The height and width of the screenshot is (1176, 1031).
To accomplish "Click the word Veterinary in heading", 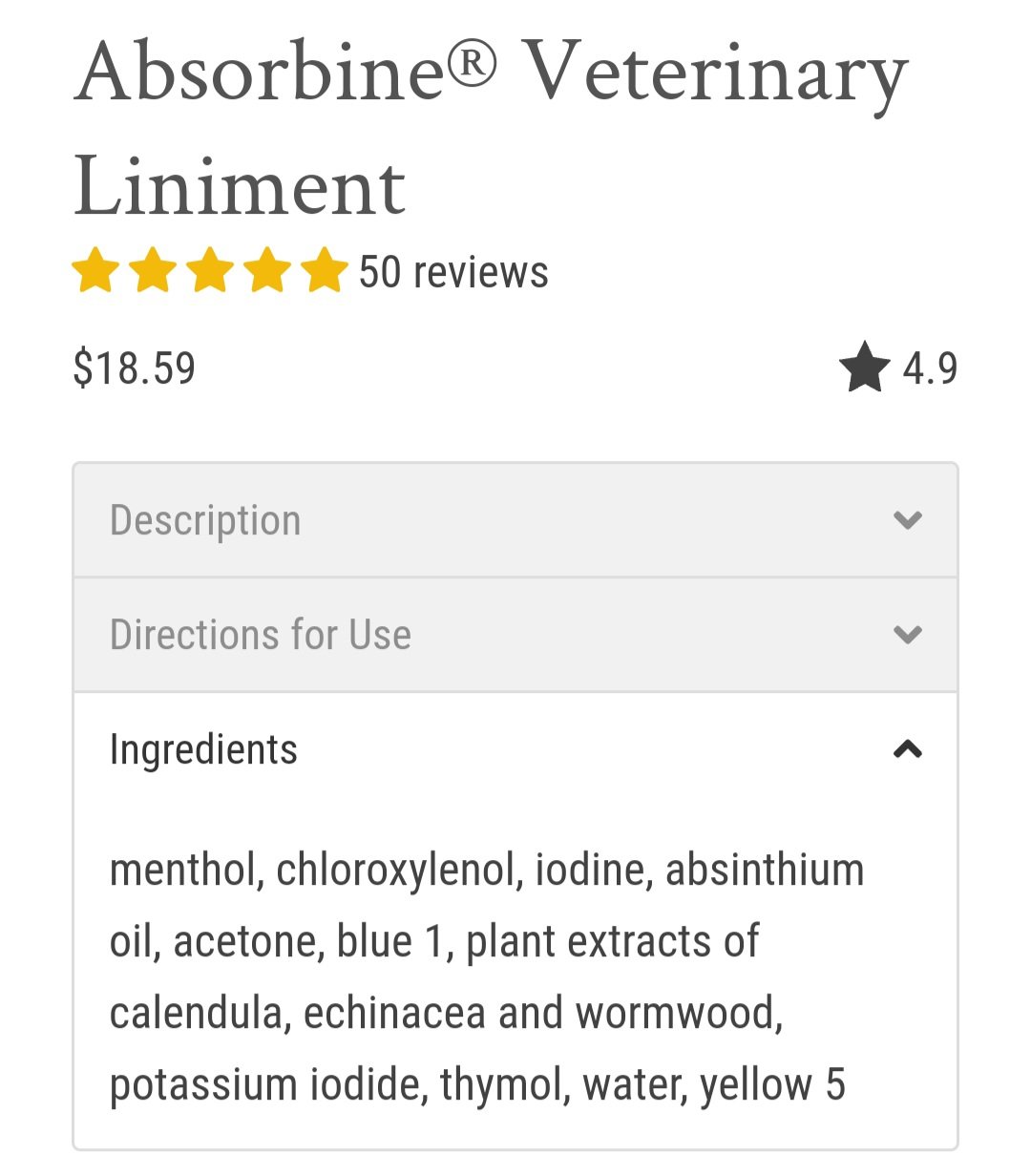I will 715,76.
